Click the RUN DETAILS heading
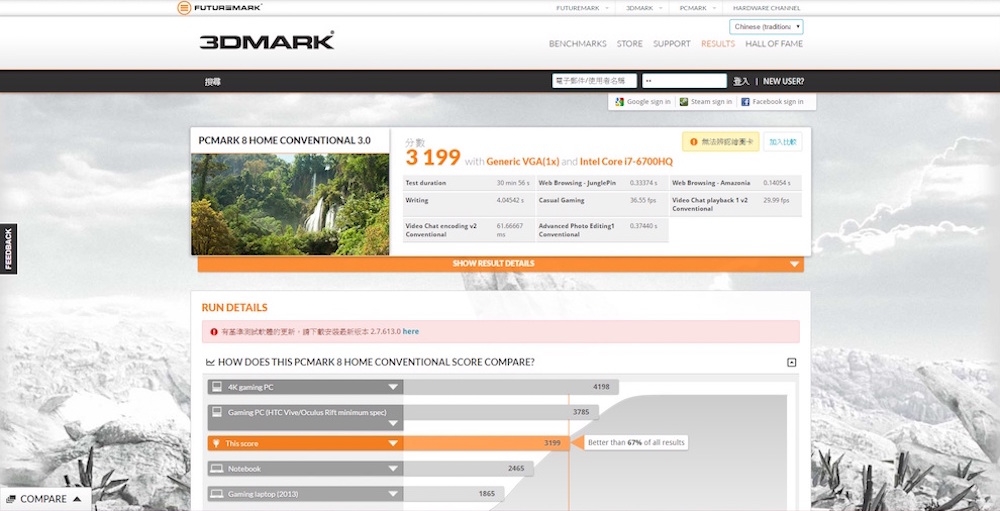Image resolution: width=1000 pixels, height=511 pixels. [x=235, y=307]
